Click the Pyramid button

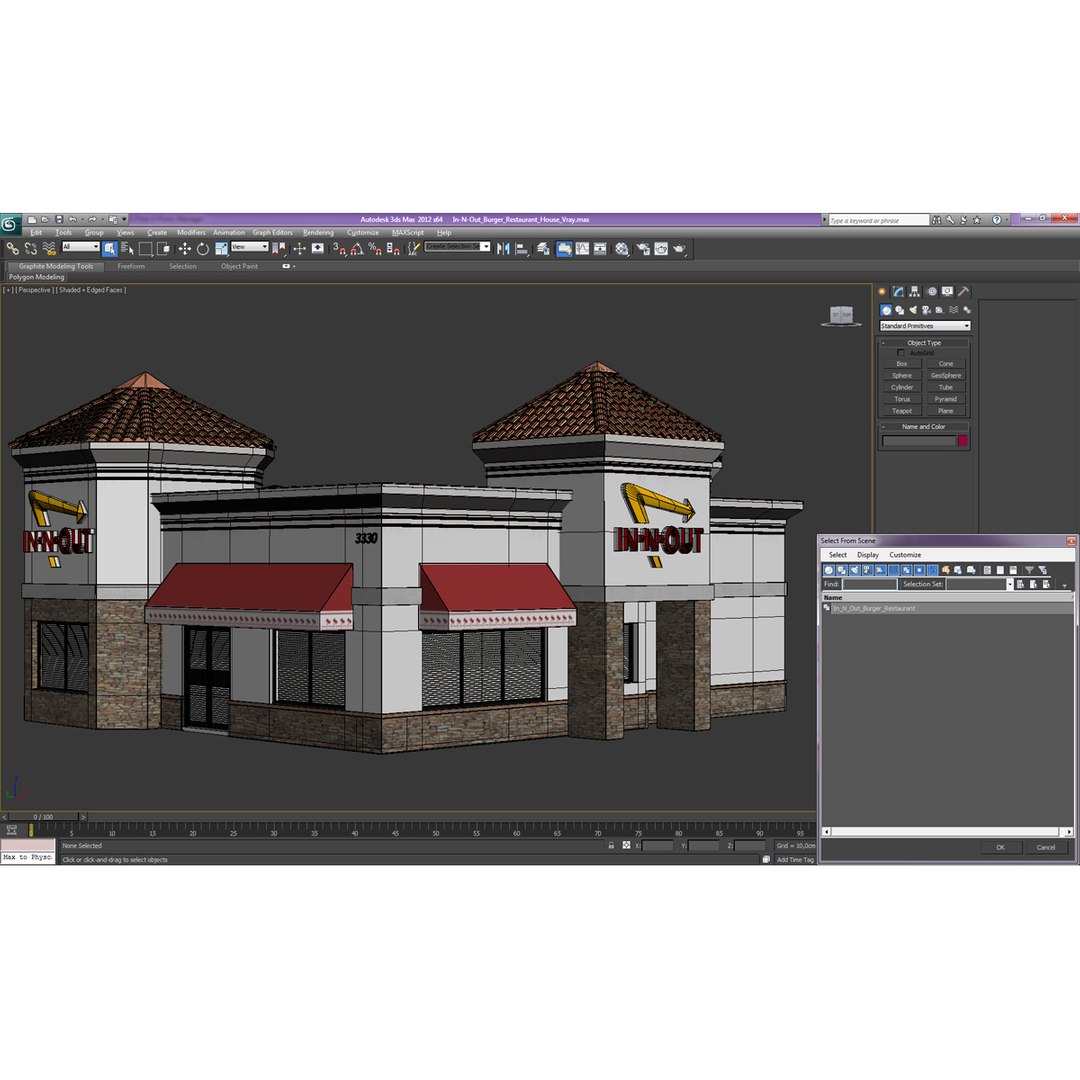pyautogui.click(x=946, y=399)
